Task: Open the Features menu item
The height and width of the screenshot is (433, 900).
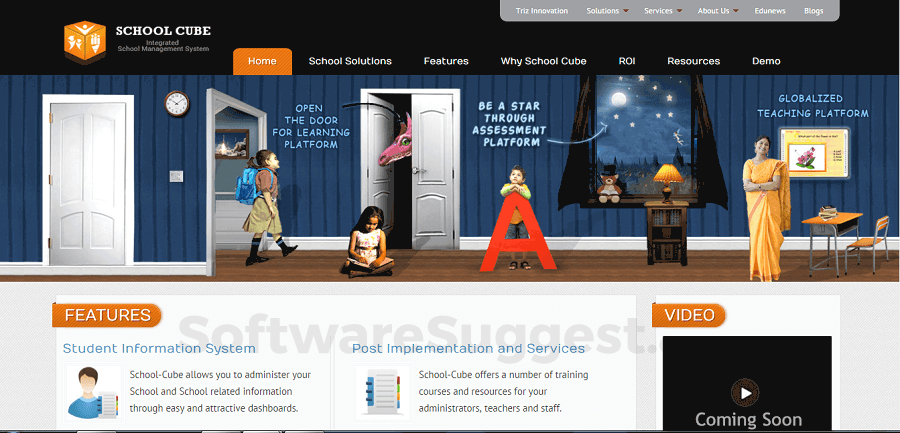Action: (446, 61)
